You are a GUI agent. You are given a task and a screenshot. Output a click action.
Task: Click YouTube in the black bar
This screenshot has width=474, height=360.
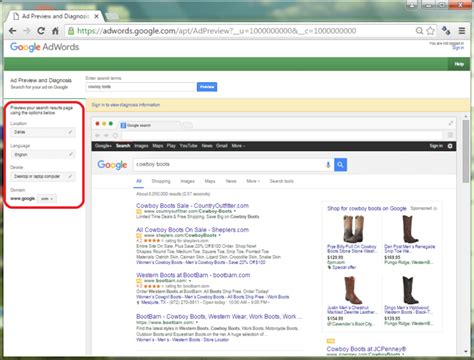pos(188,146)
